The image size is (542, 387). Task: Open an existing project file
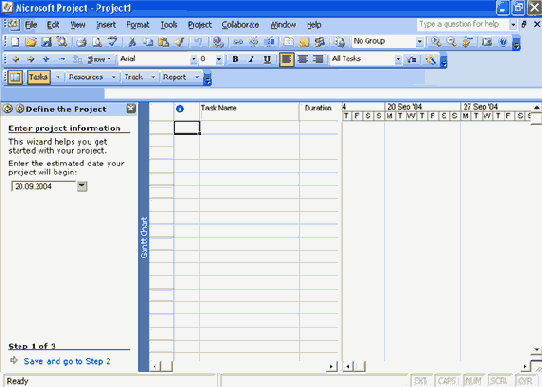tap(31, 42)
